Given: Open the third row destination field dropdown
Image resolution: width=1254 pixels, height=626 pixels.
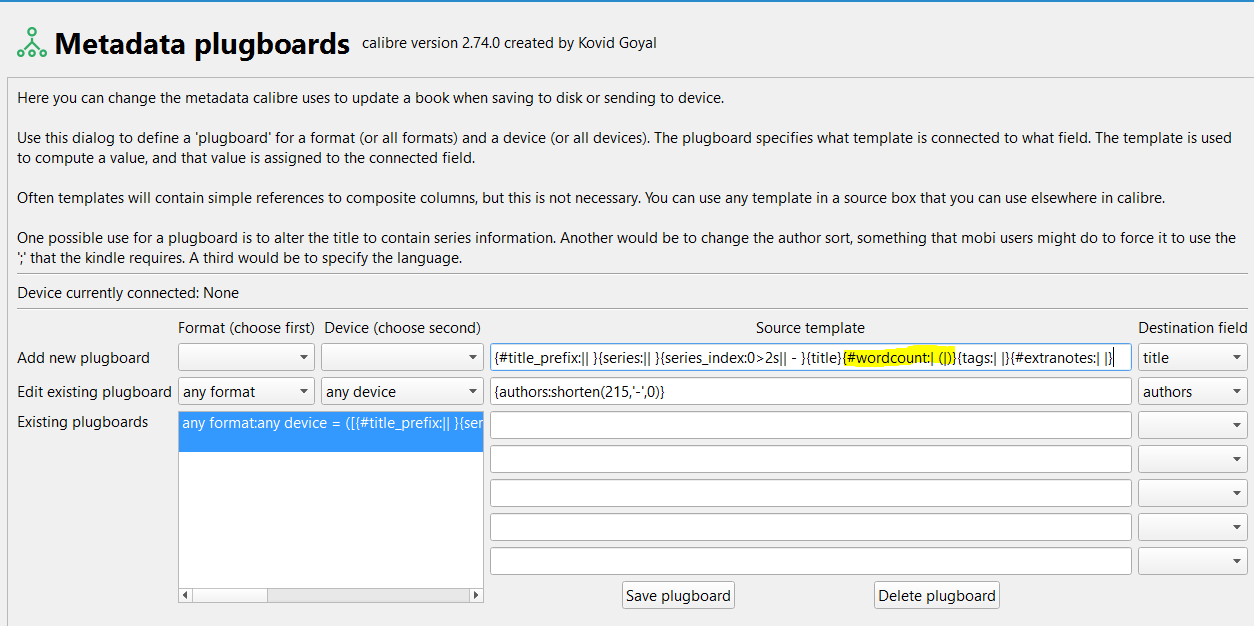Looking at the screenshot, I should pyautogui.click(x=1192, y=425).
